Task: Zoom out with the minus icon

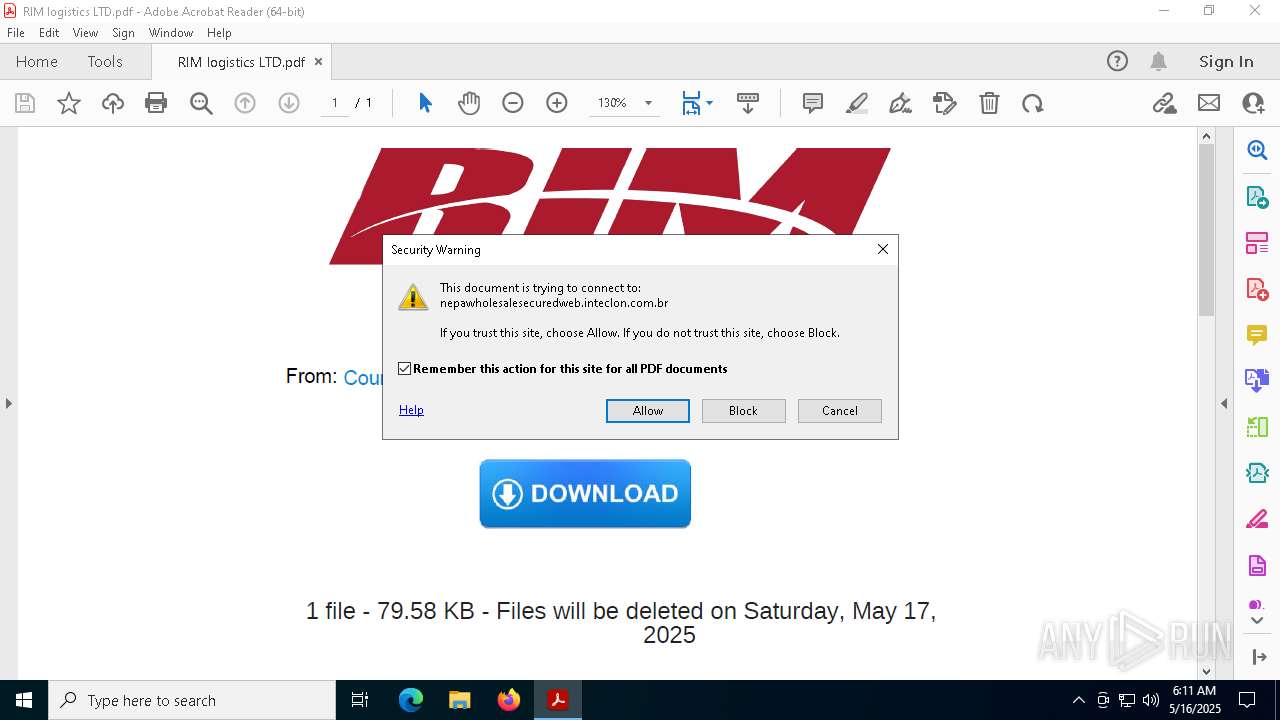Action: pos(513,103)
